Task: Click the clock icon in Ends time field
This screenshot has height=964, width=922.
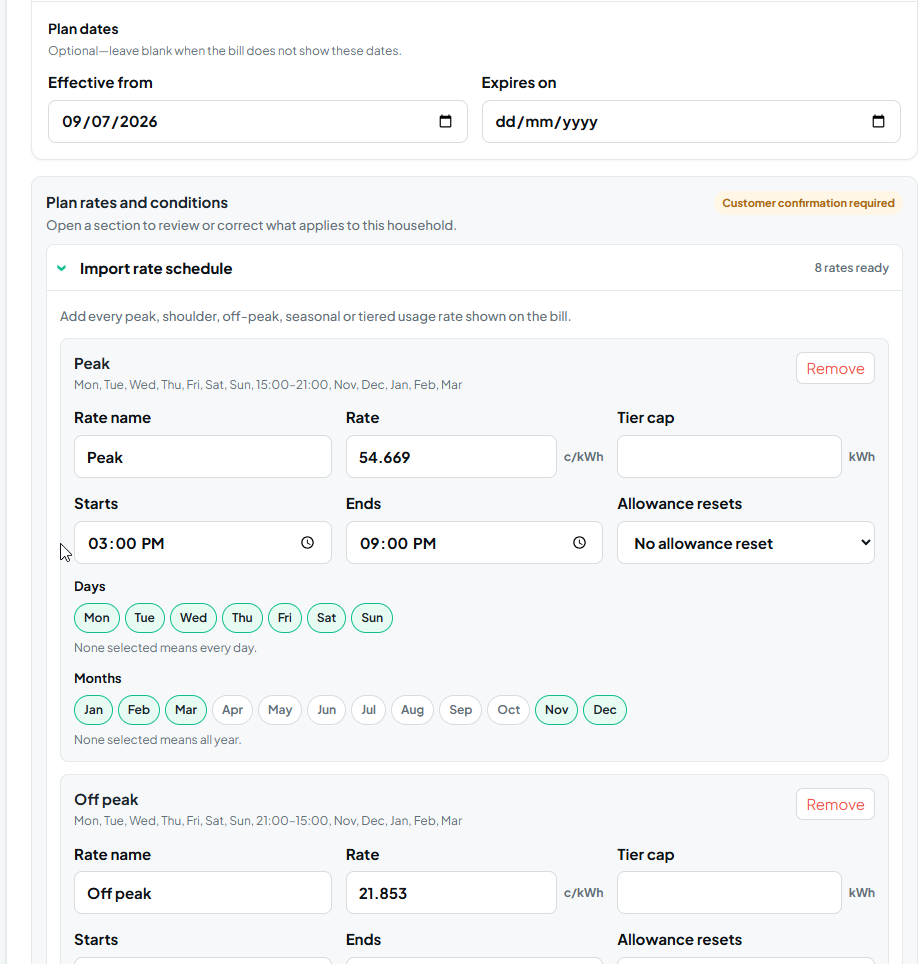Action: point(579,543)
